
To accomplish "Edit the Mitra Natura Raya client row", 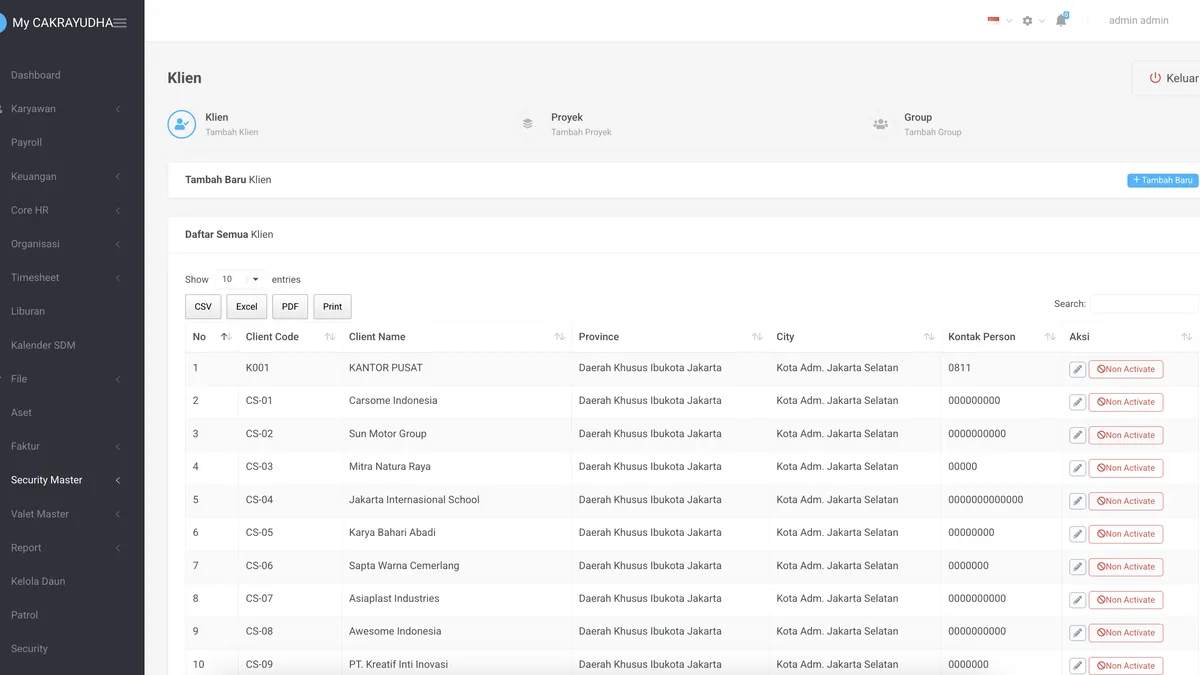I will 1077,468.
